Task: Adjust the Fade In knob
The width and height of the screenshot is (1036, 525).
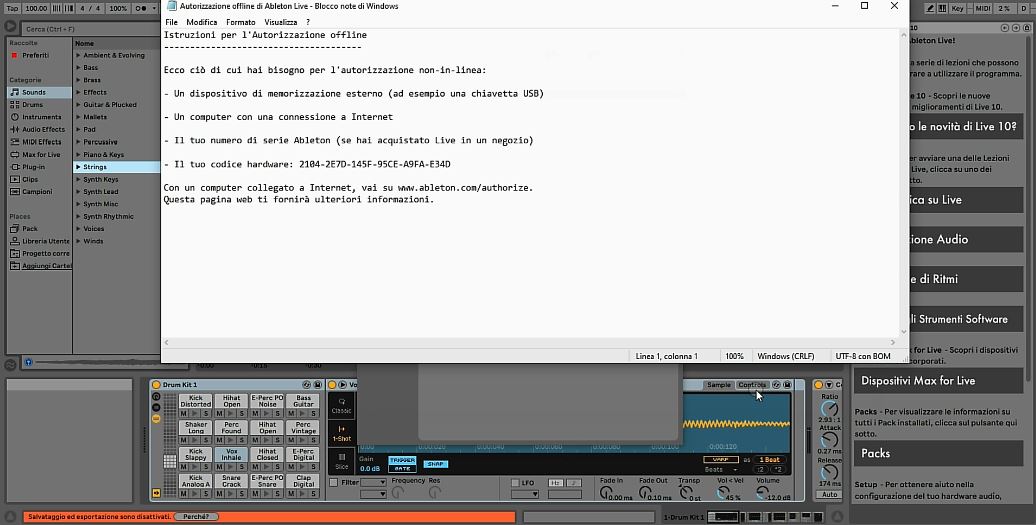Action: coord(606,493)
